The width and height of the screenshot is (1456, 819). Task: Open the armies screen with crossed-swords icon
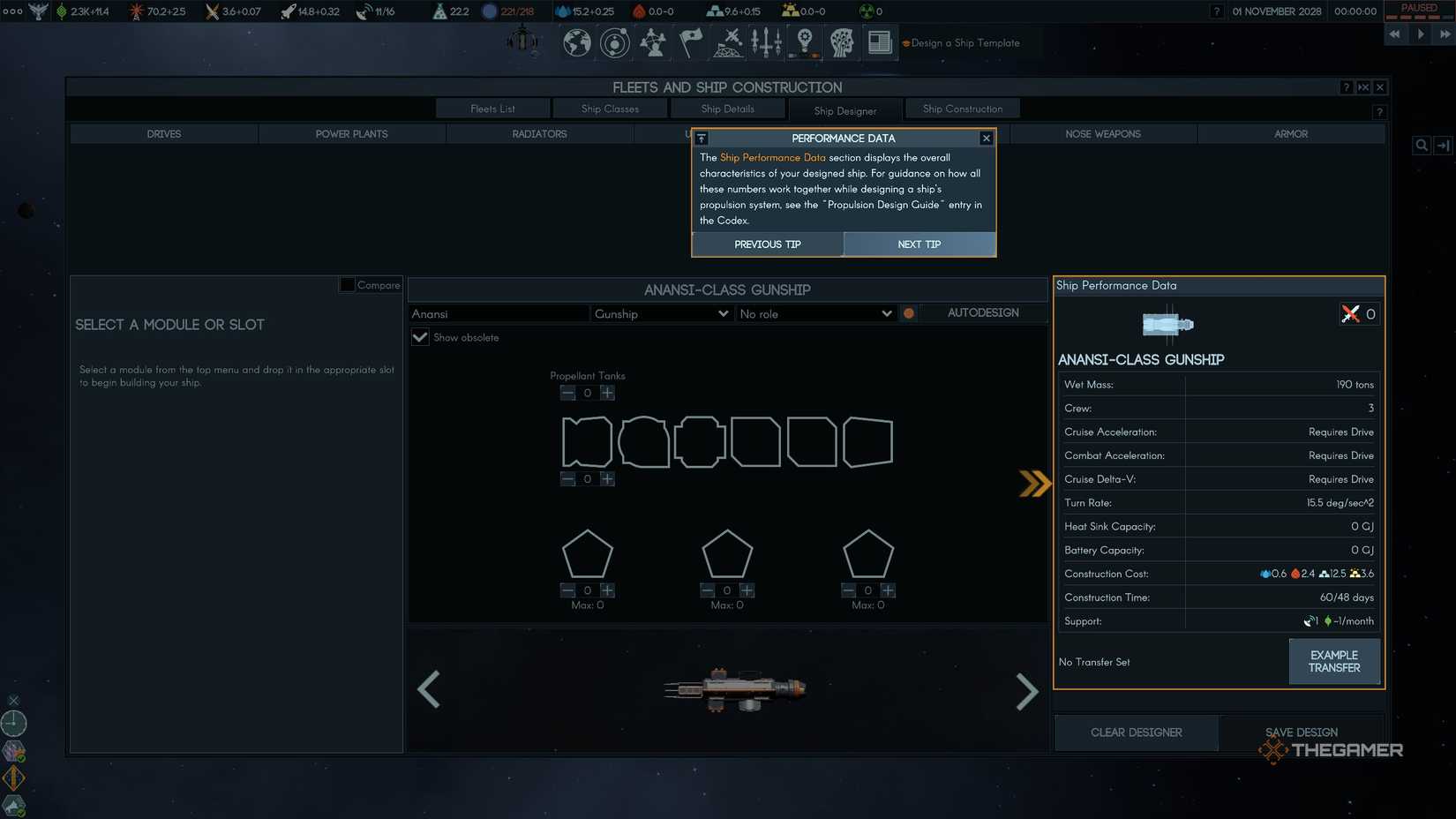click(x=728, y=42)
